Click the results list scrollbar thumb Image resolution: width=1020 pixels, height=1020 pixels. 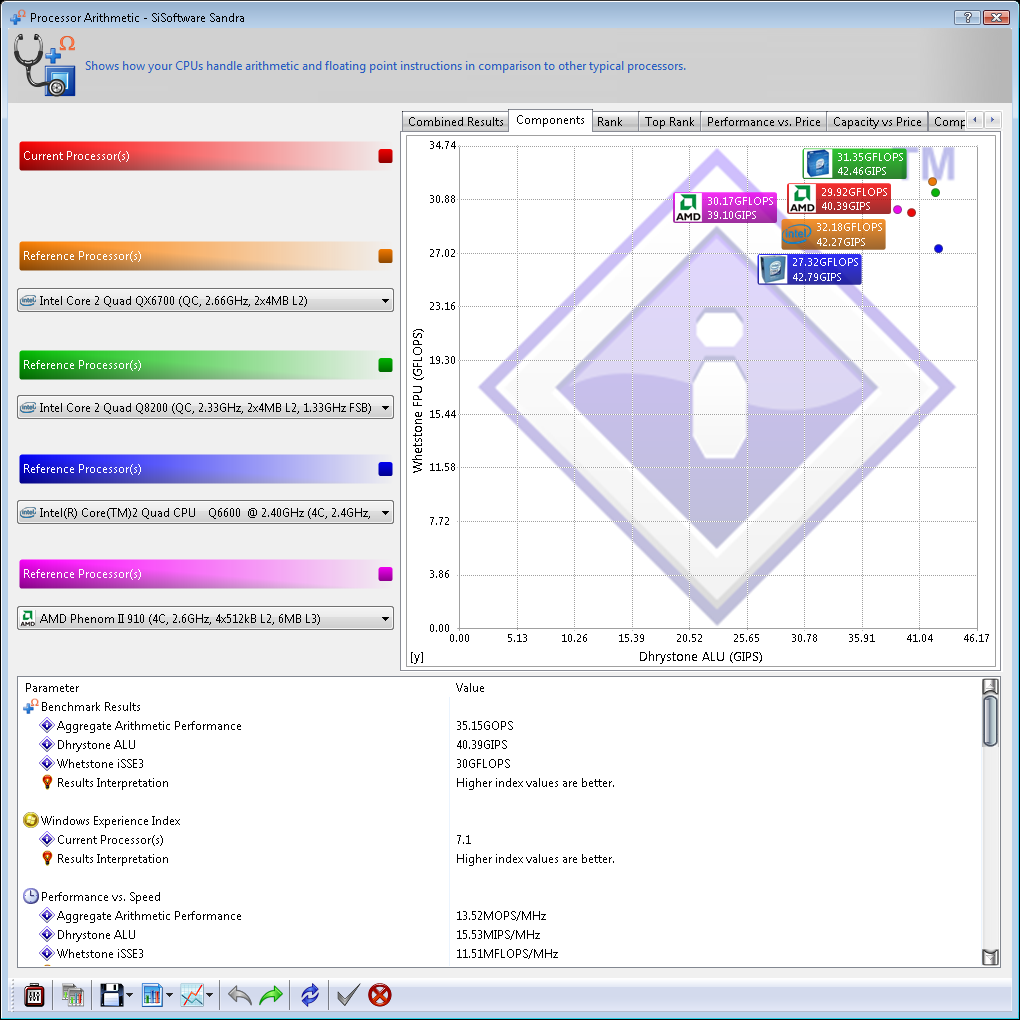coord(990,721)
